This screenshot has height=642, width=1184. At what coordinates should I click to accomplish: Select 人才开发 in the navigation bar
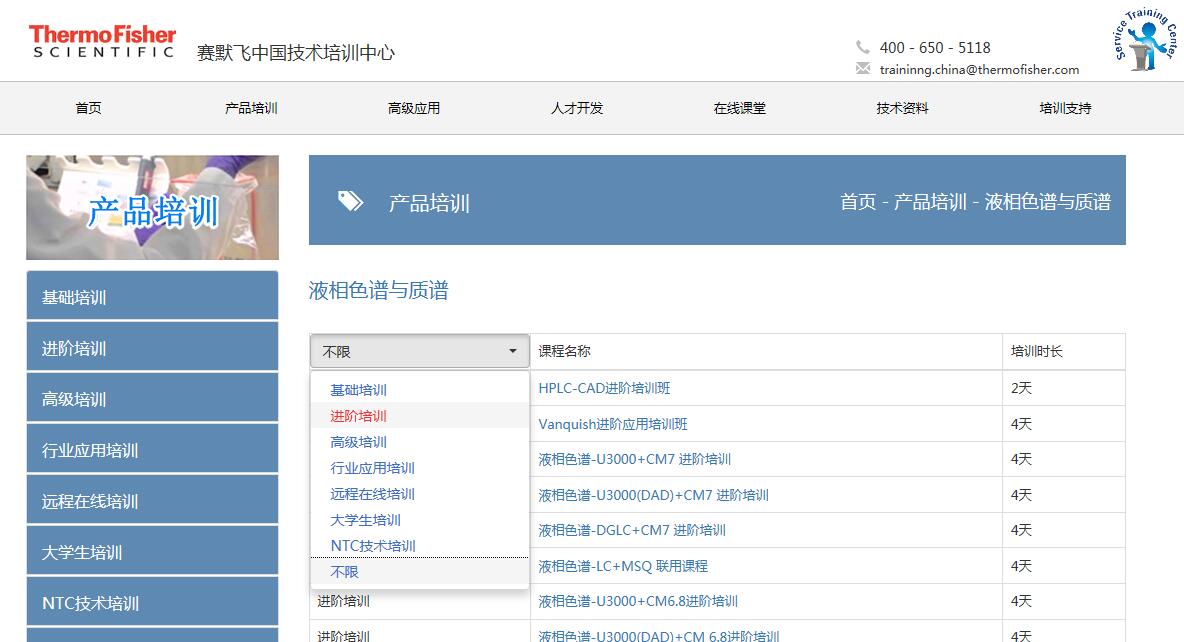click(x=577, y=108)
